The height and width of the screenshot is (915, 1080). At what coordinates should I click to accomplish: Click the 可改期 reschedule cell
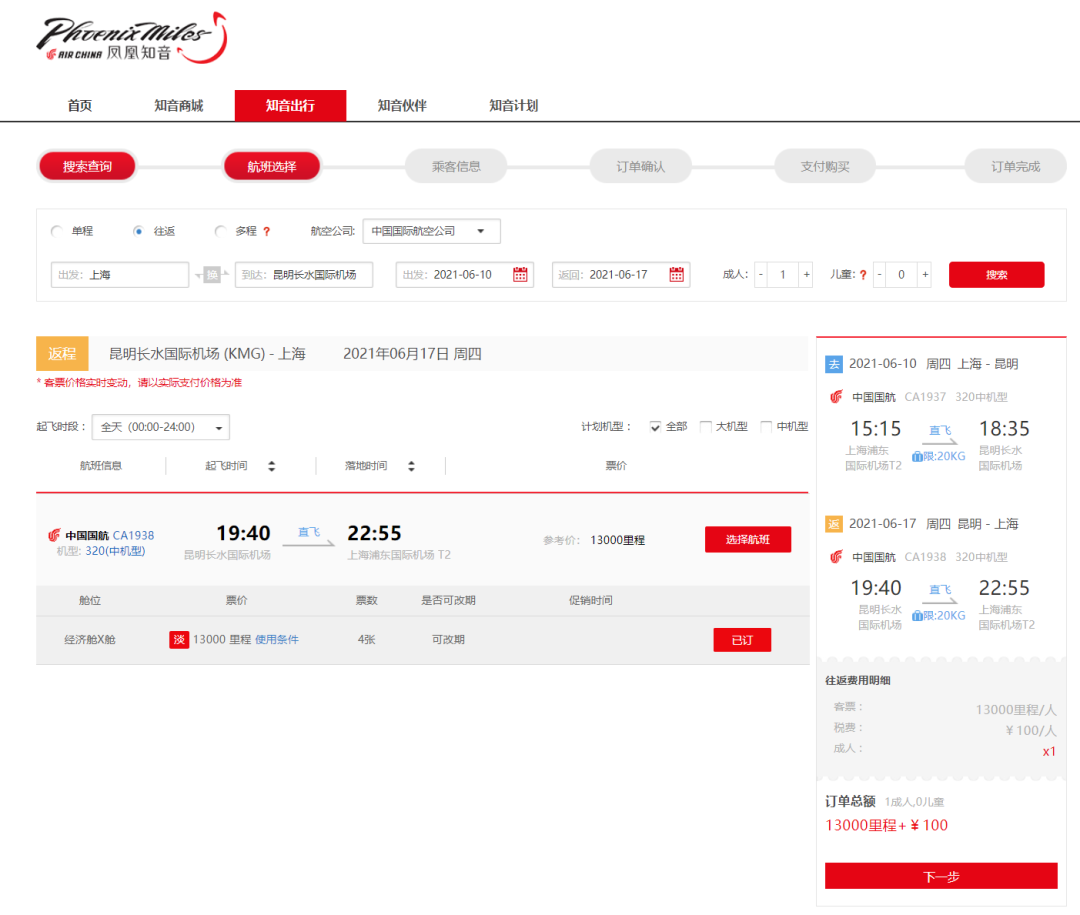(x=448, y=640)
